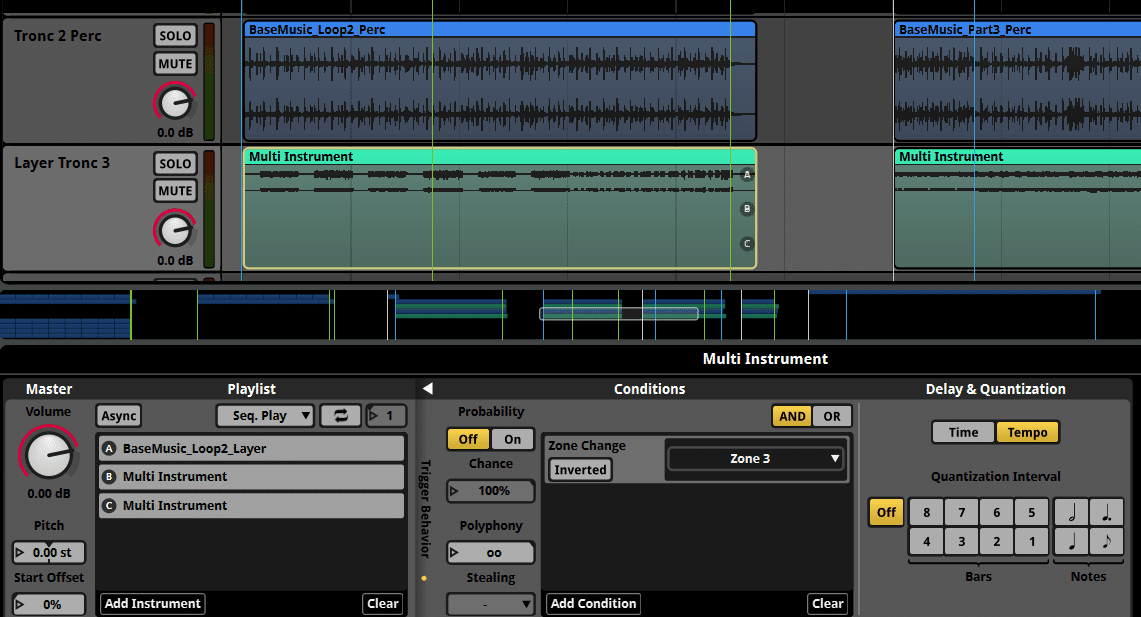Click the B badge on the Multi Instrument clip
Image resolution: width=1141 pixels, height=617 pixels.
pyautogui.click(x=747, y=209)
